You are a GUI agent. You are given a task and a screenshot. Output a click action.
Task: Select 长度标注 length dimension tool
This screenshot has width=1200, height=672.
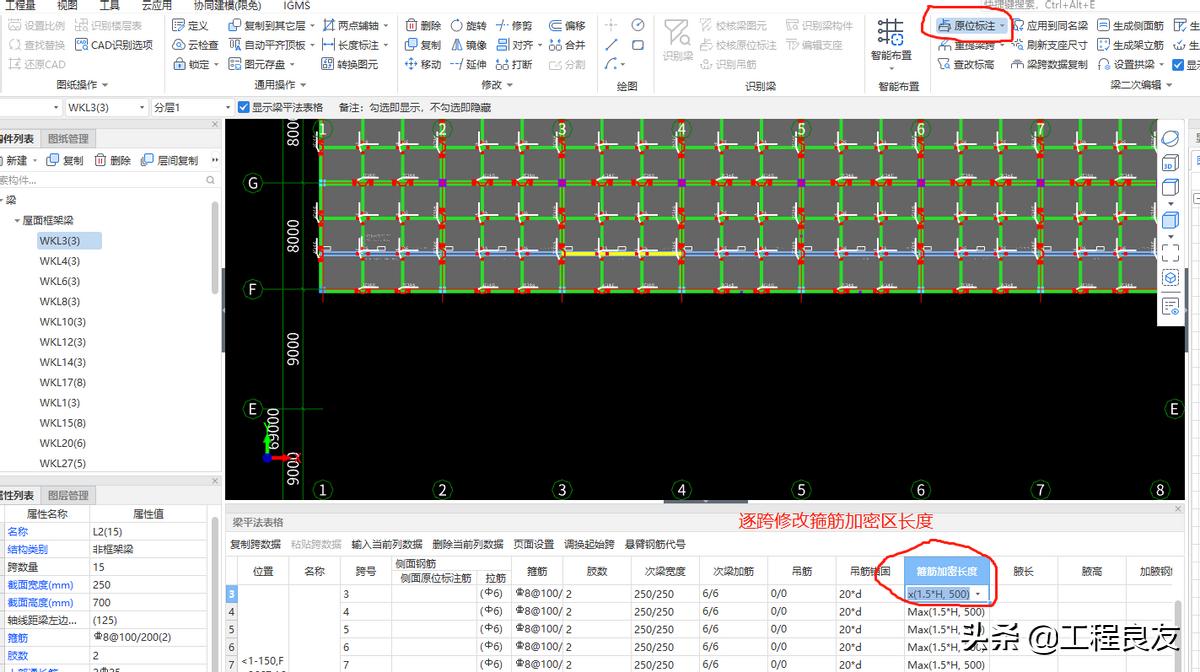click(353, 45)
